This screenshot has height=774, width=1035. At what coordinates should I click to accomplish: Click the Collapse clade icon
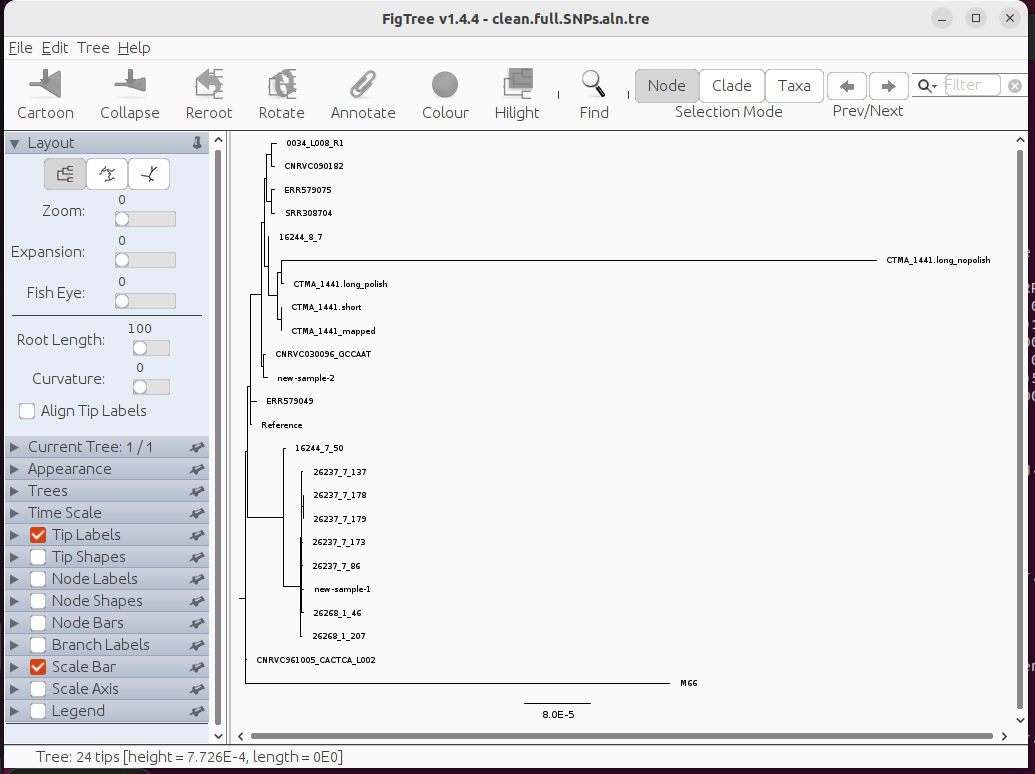[129, 84]
